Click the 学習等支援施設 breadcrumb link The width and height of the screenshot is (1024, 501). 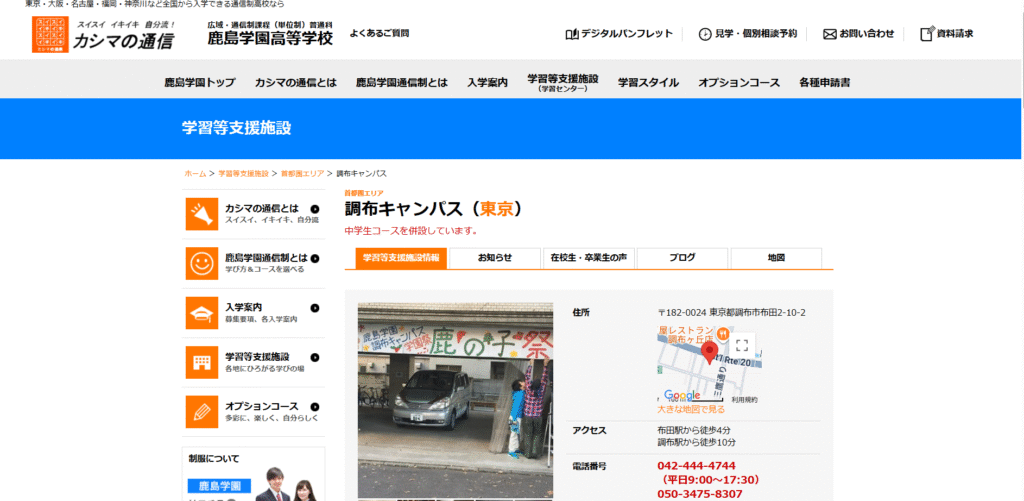coord(244,174)
